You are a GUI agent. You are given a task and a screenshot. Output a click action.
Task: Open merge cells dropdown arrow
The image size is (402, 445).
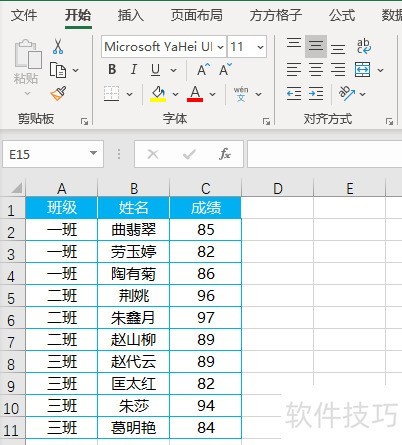click(380, 70)
